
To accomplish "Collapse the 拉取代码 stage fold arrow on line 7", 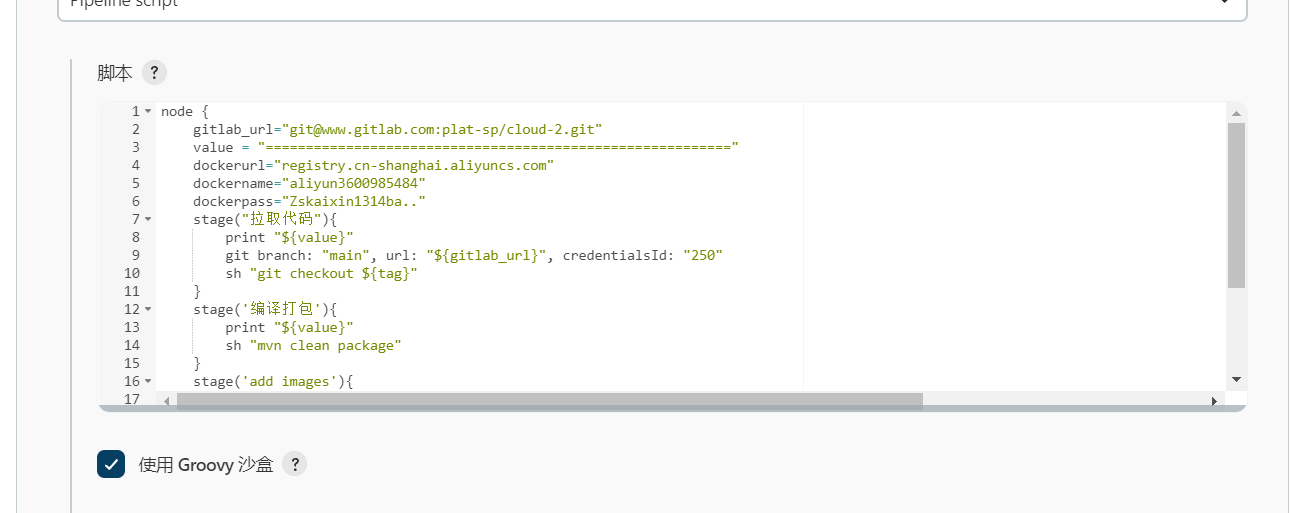I will tap(148, 219).
